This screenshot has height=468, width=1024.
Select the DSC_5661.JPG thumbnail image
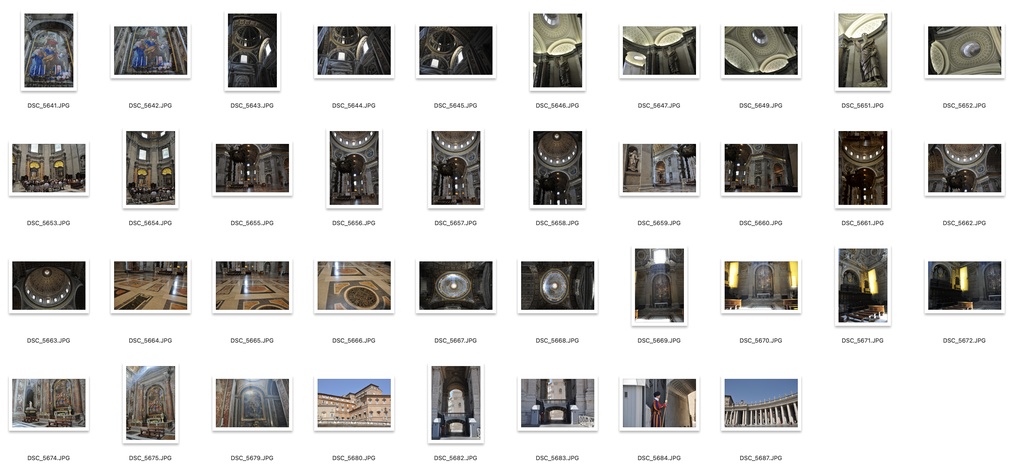click(863, 168)
